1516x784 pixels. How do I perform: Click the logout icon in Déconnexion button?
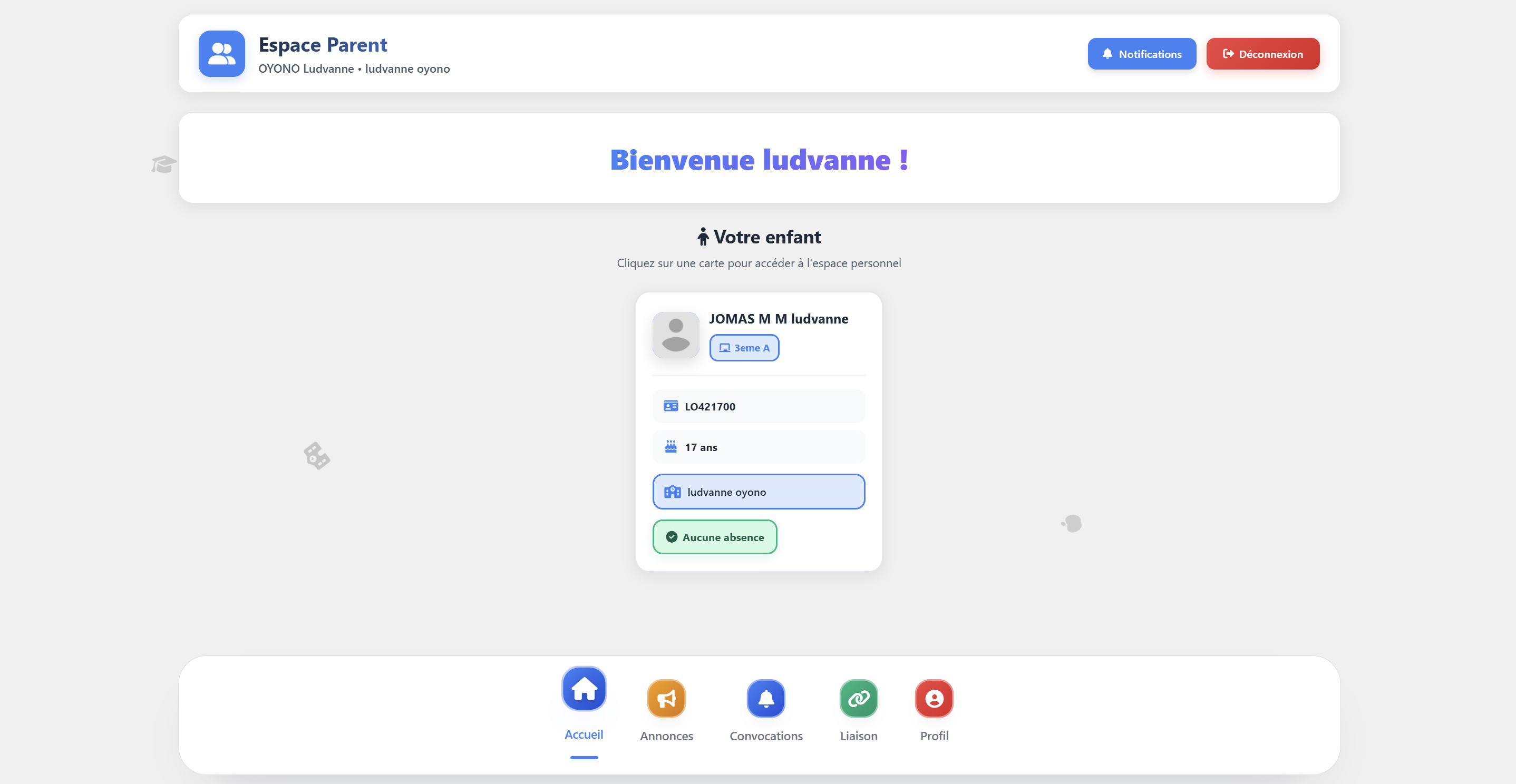point(1229,54)
